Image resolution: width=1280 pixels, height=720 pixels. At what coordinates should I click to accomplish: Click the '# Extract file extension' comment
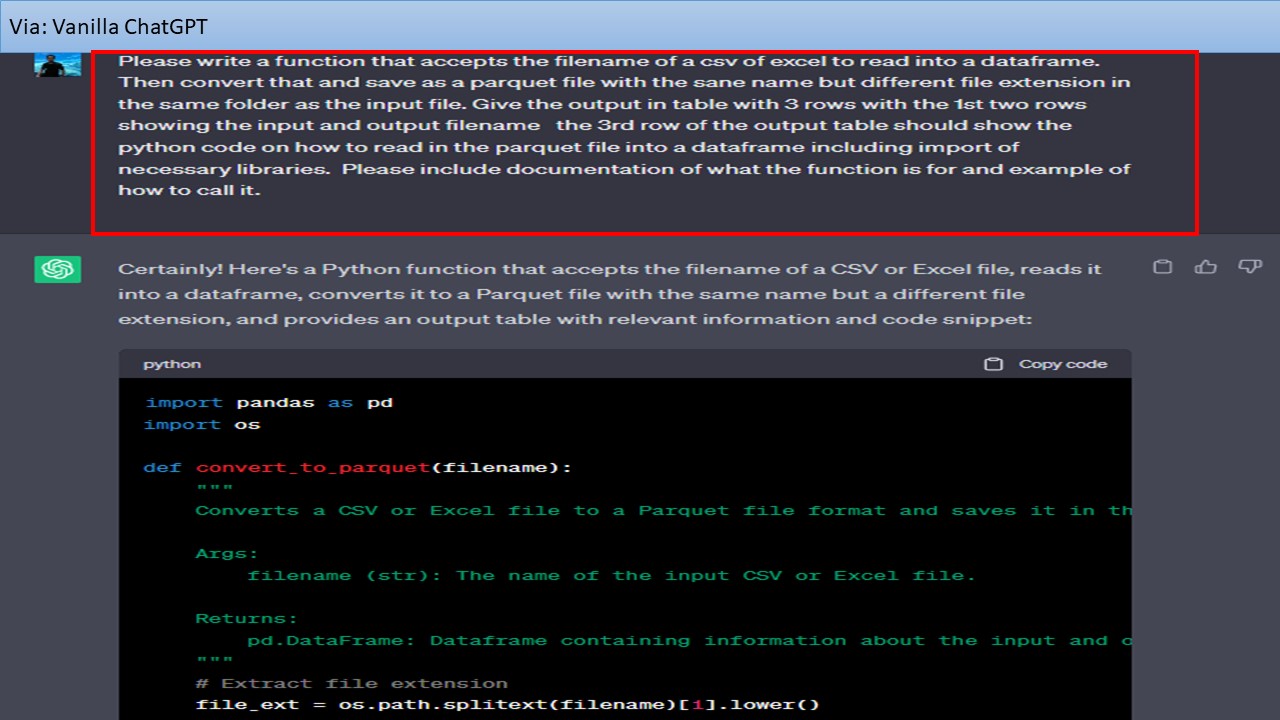pos(352,684)
